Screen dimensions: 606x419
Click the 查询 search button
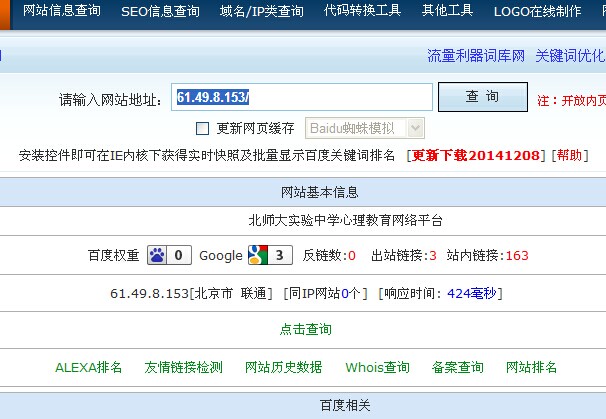point(483,97)
